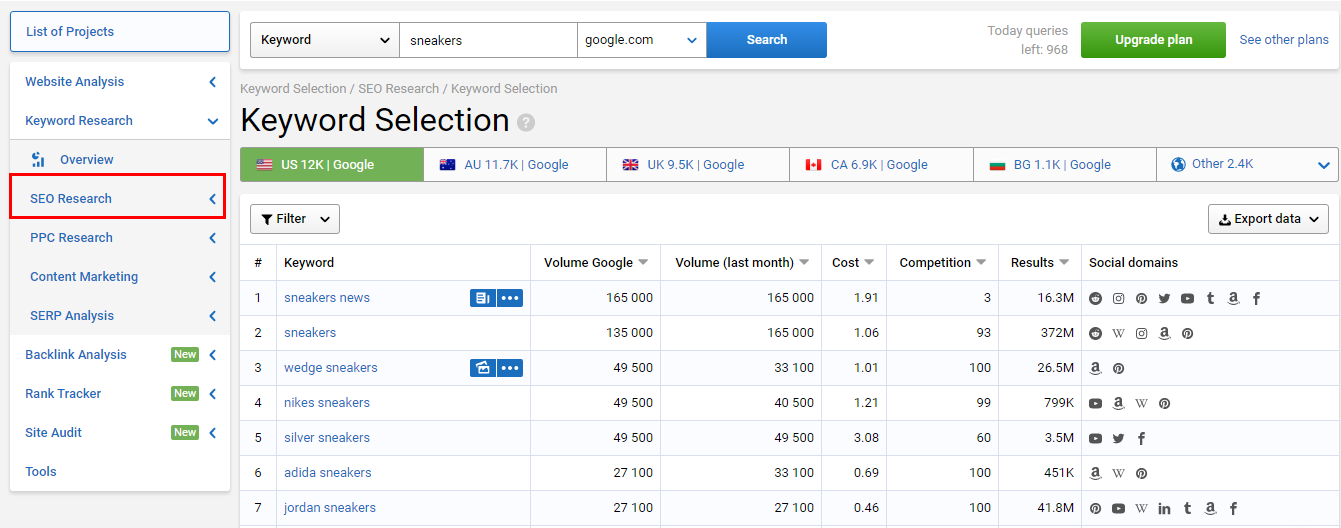Open three-dots menu for sneakers news keyword
1341x528 pixels.
(x=510, y=298)
